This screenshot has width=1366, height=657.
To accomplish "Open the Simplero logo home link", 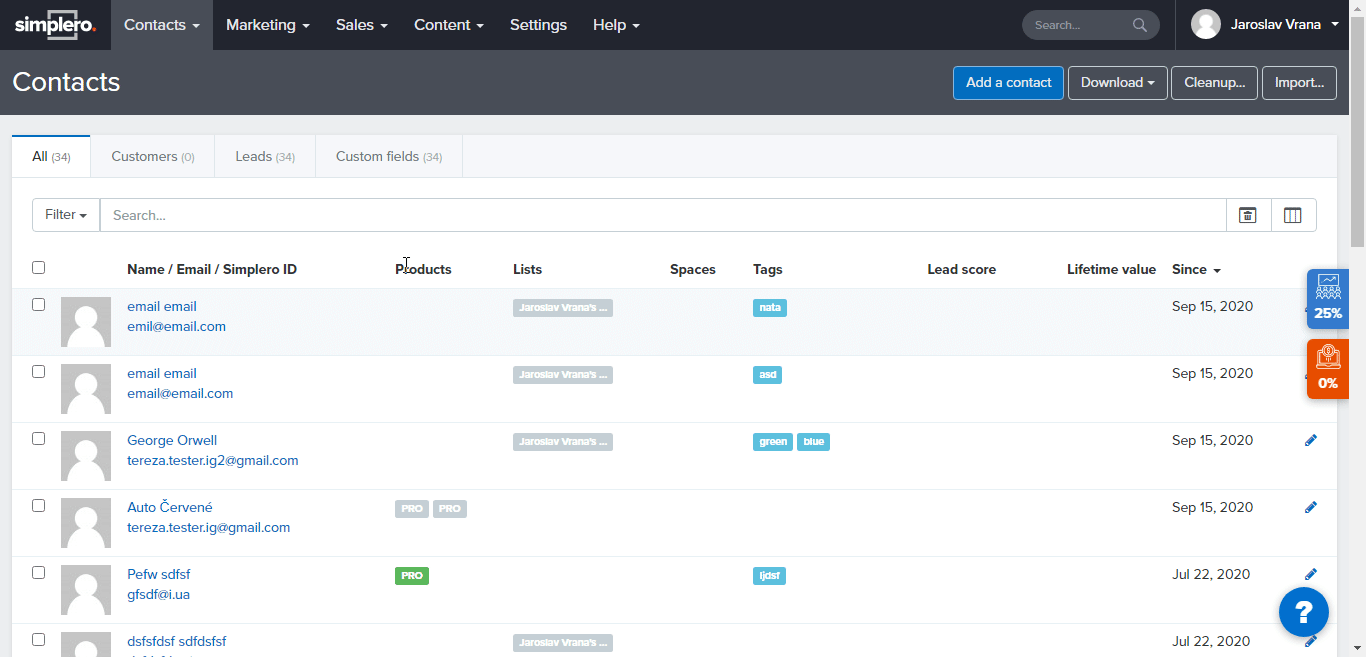I will click(x=55, y=25).
